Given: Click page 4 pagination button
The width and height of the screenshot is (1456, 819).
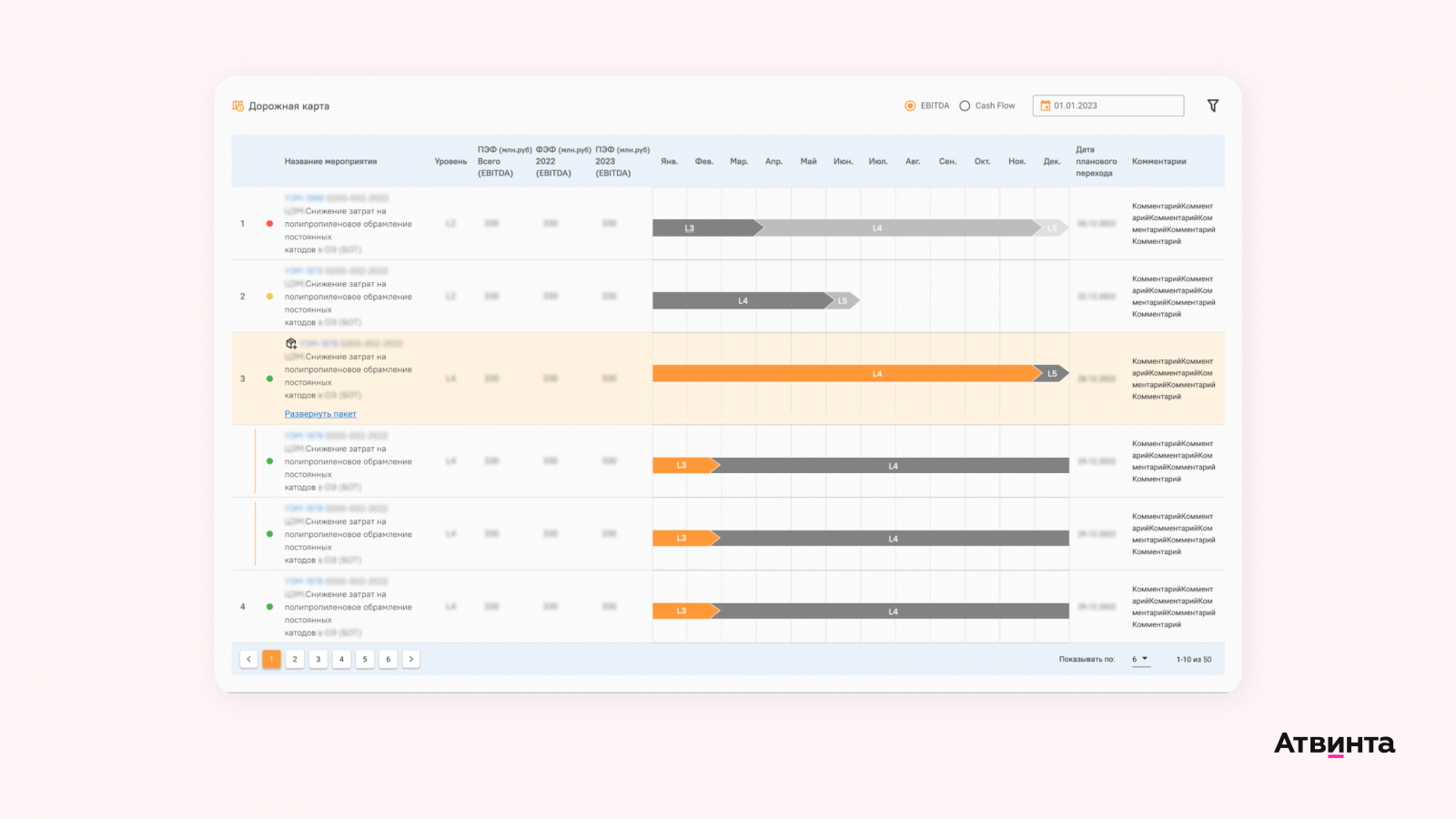Looking at the screenshot, I should coord(341,660).
